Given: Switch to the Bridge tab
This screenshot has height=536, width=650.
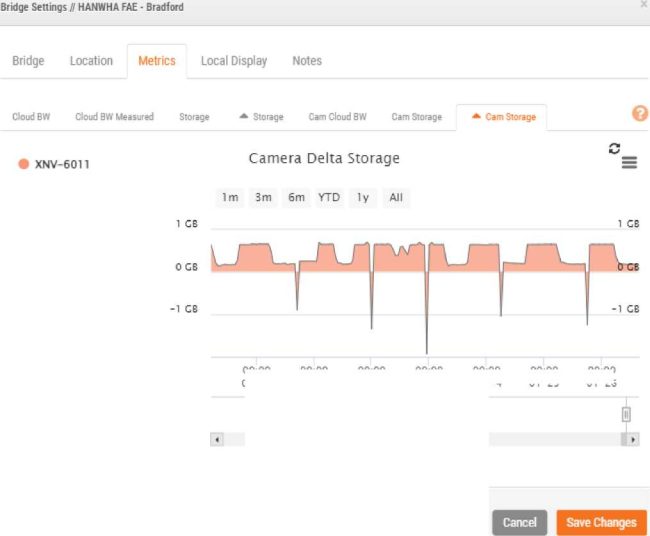Looking at the screenshot, I should coord(28,61).
